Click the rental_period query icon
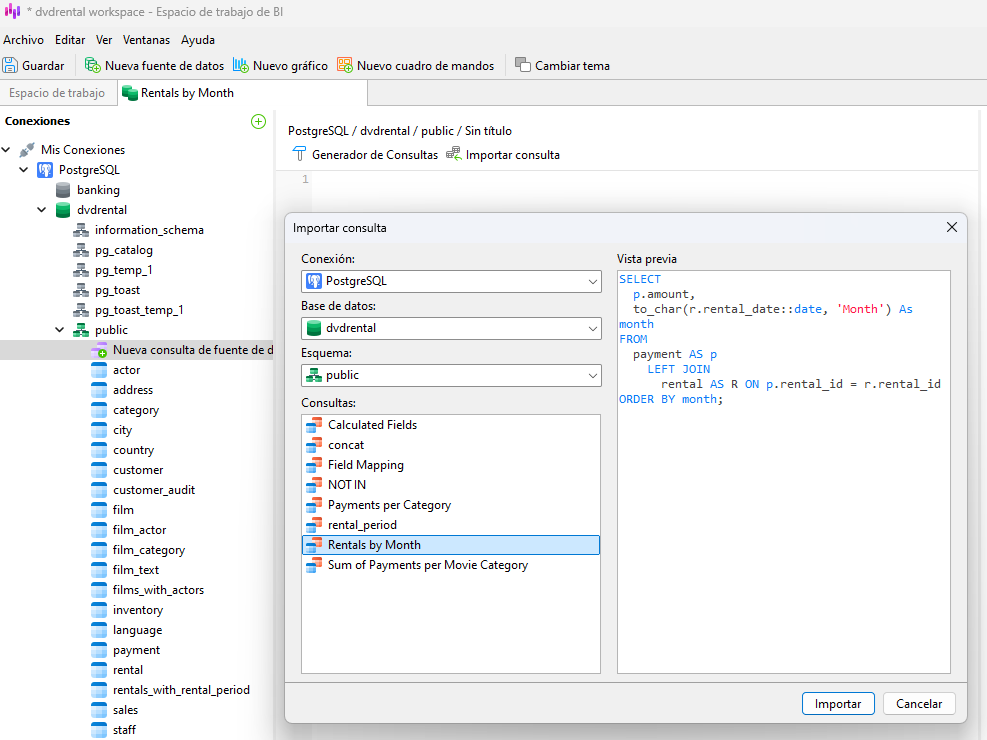The height and width of the screenshot is (740, 987). [314, 525]
